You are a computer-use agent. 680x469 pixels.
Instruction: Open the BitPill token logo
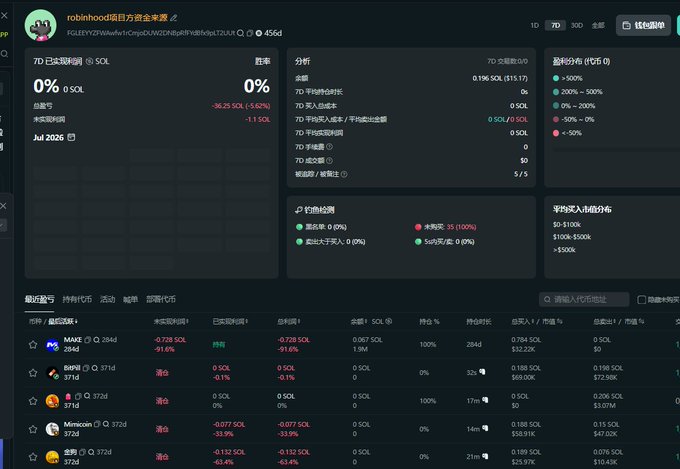click(52, 373)
